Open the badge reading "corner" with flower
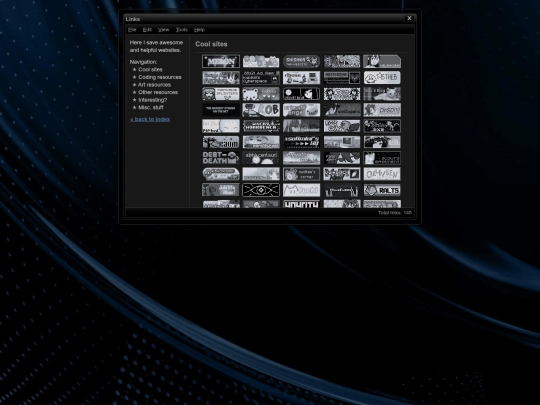The height and width of the screenshot is (405, 540). point(301,174)
